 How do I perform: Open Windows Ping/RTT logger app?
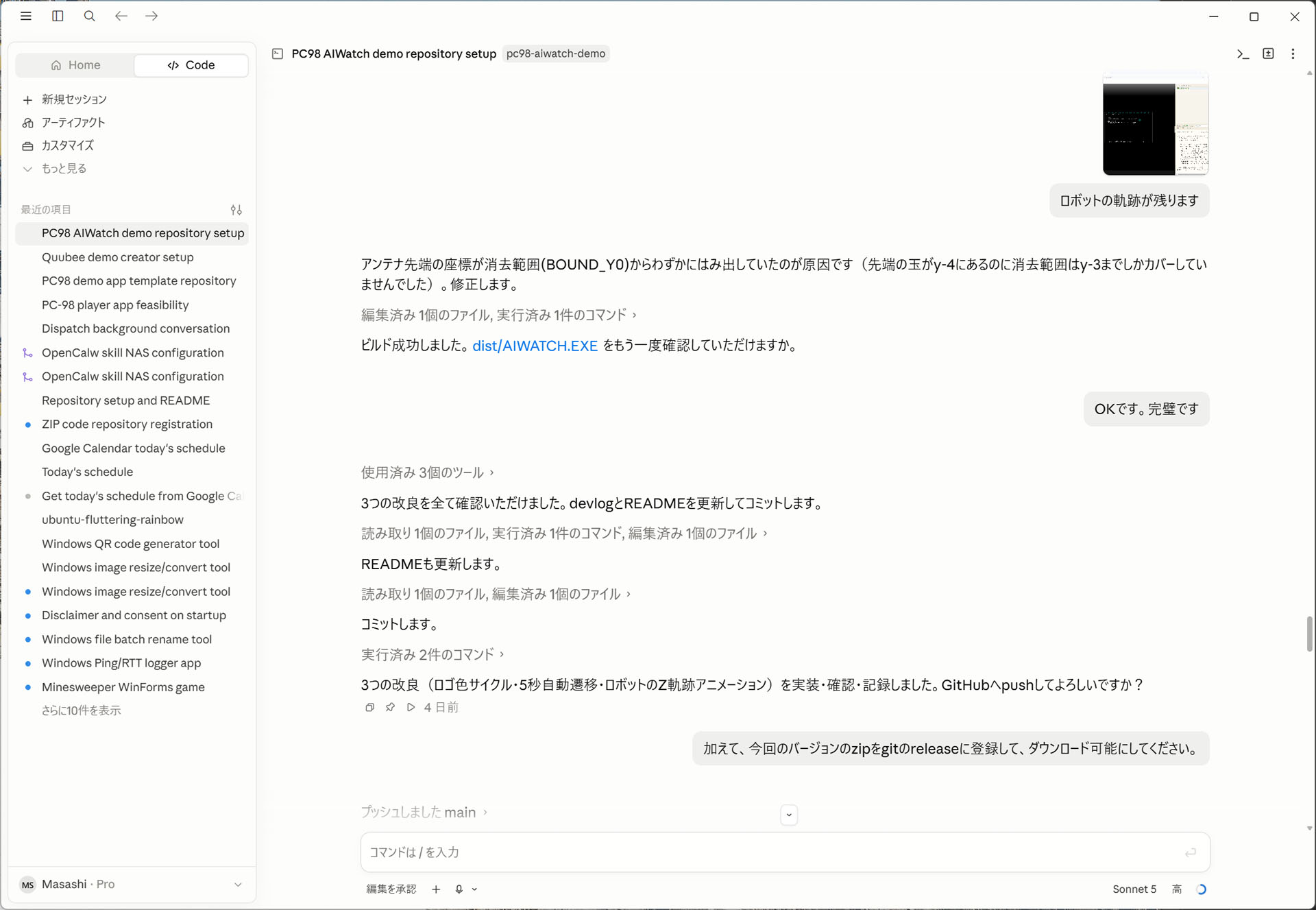tap(121, 663)
